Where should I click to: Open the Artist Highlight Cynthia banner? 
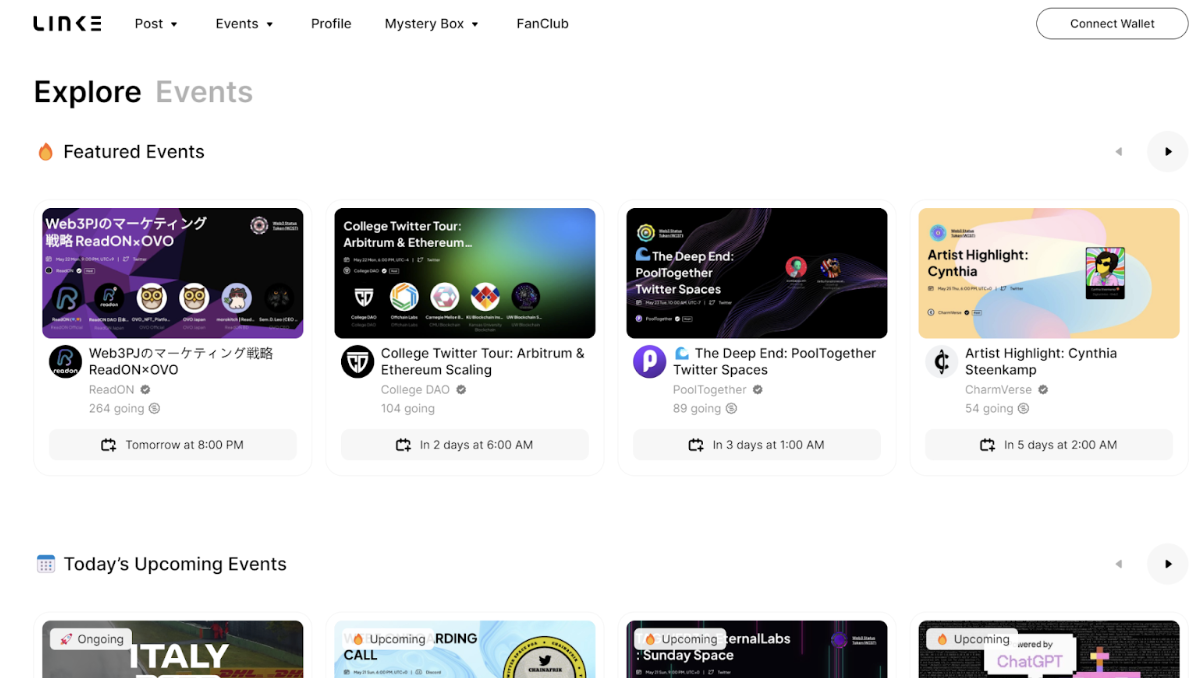[x=1049, y=273]
